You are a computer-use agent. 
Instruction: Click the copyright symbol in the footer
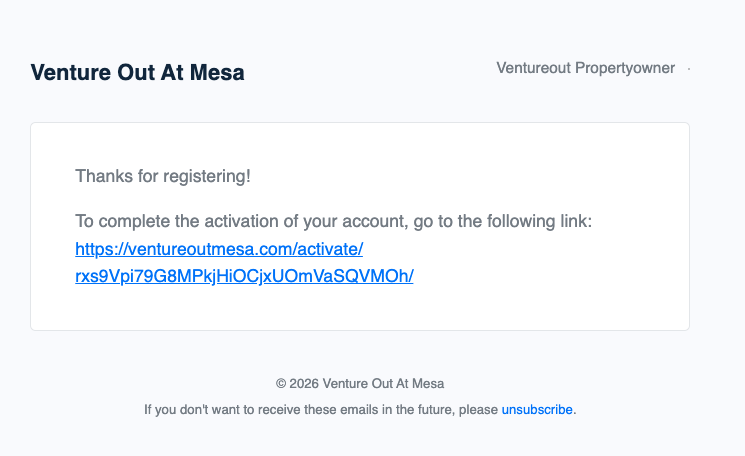point(281,383)
